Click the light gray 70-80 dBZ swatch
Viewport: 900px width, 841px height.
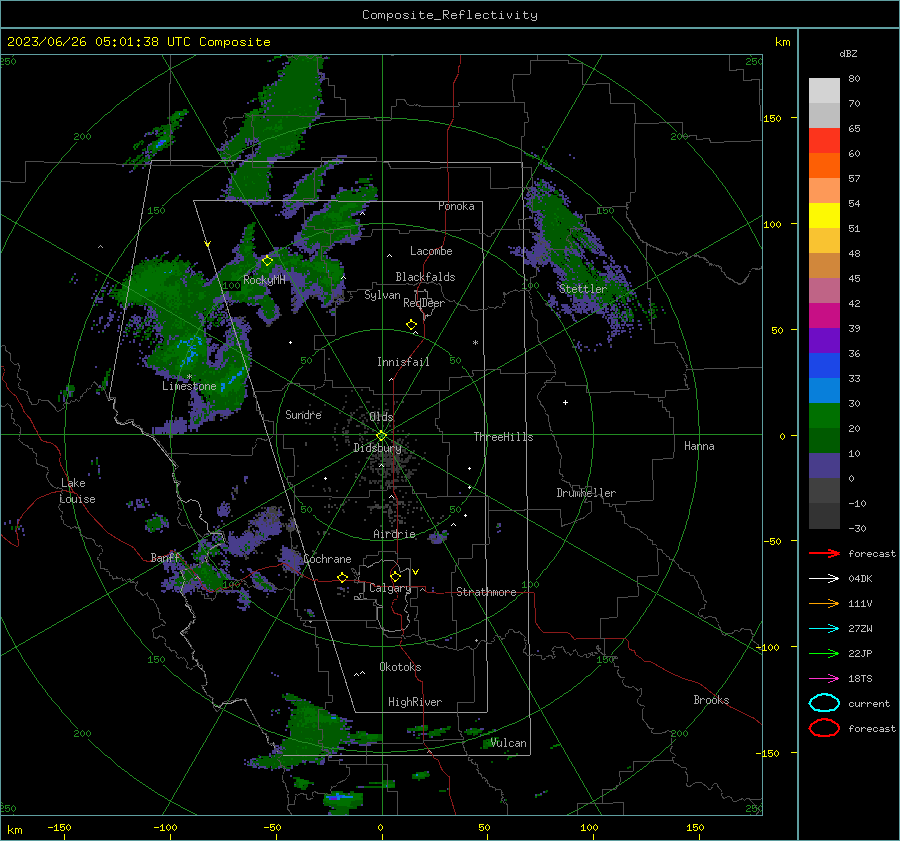[824, 91]
